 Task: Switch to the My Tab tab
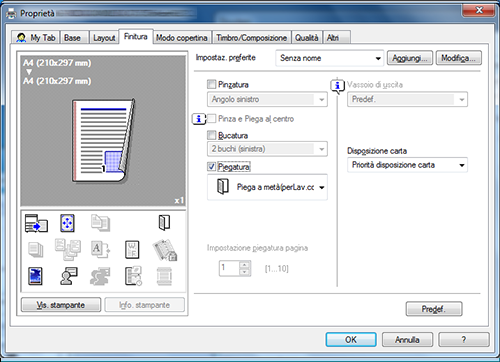coord(35,37)
